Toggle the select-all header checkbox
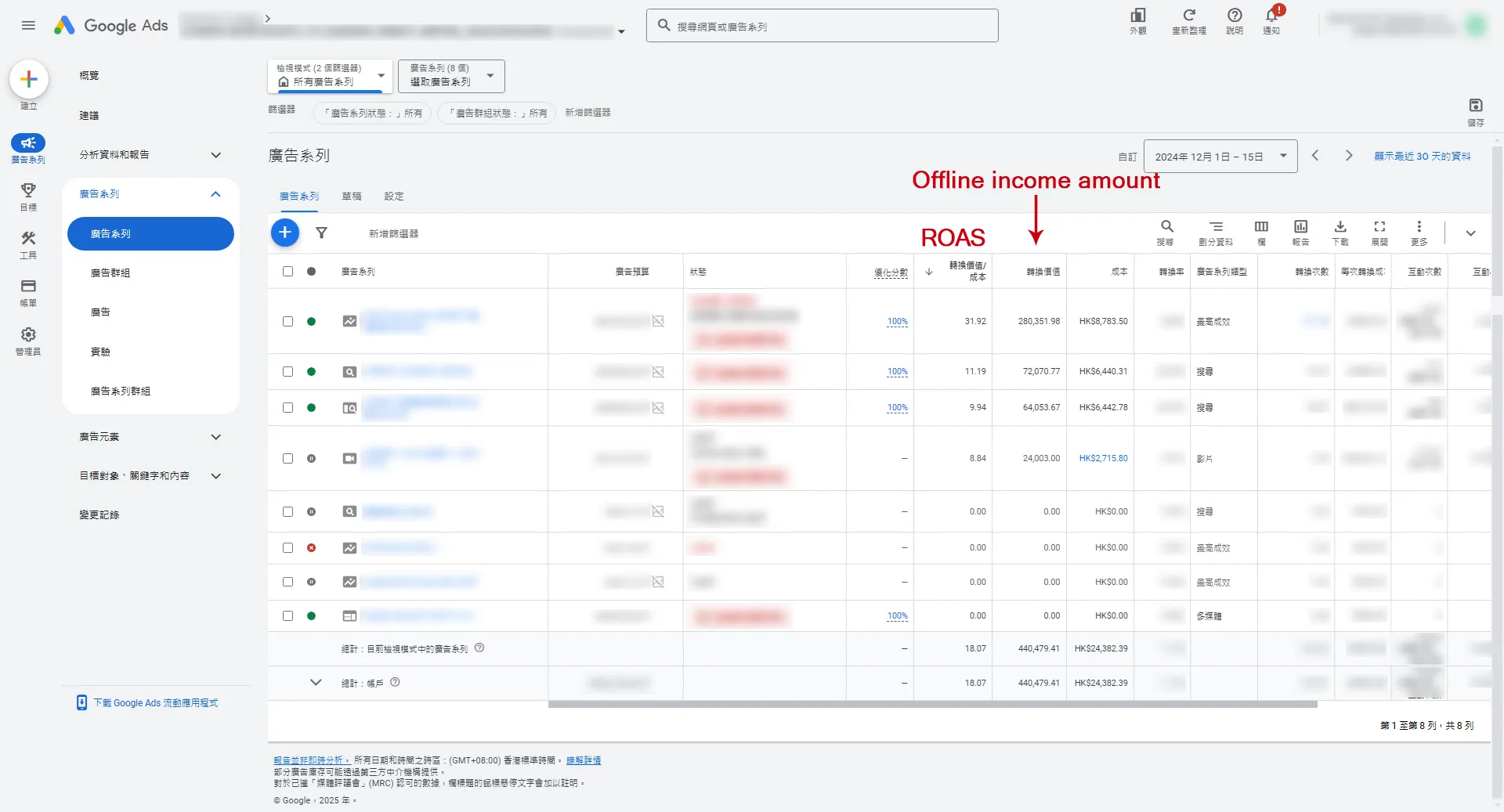This screenshot has width=1504, height=812. tap(287, 271)
